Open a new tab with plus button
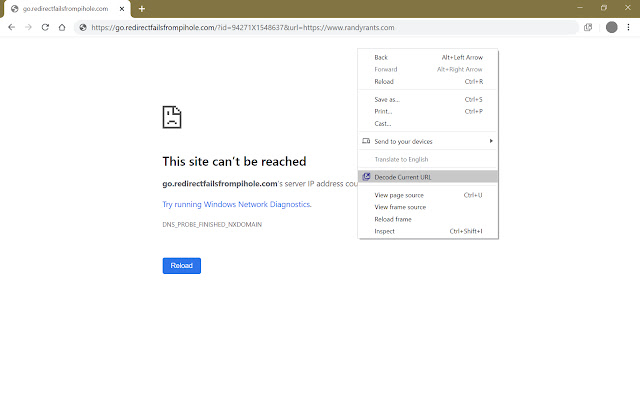The image size is (640, 400). click(x=142, y=9)
